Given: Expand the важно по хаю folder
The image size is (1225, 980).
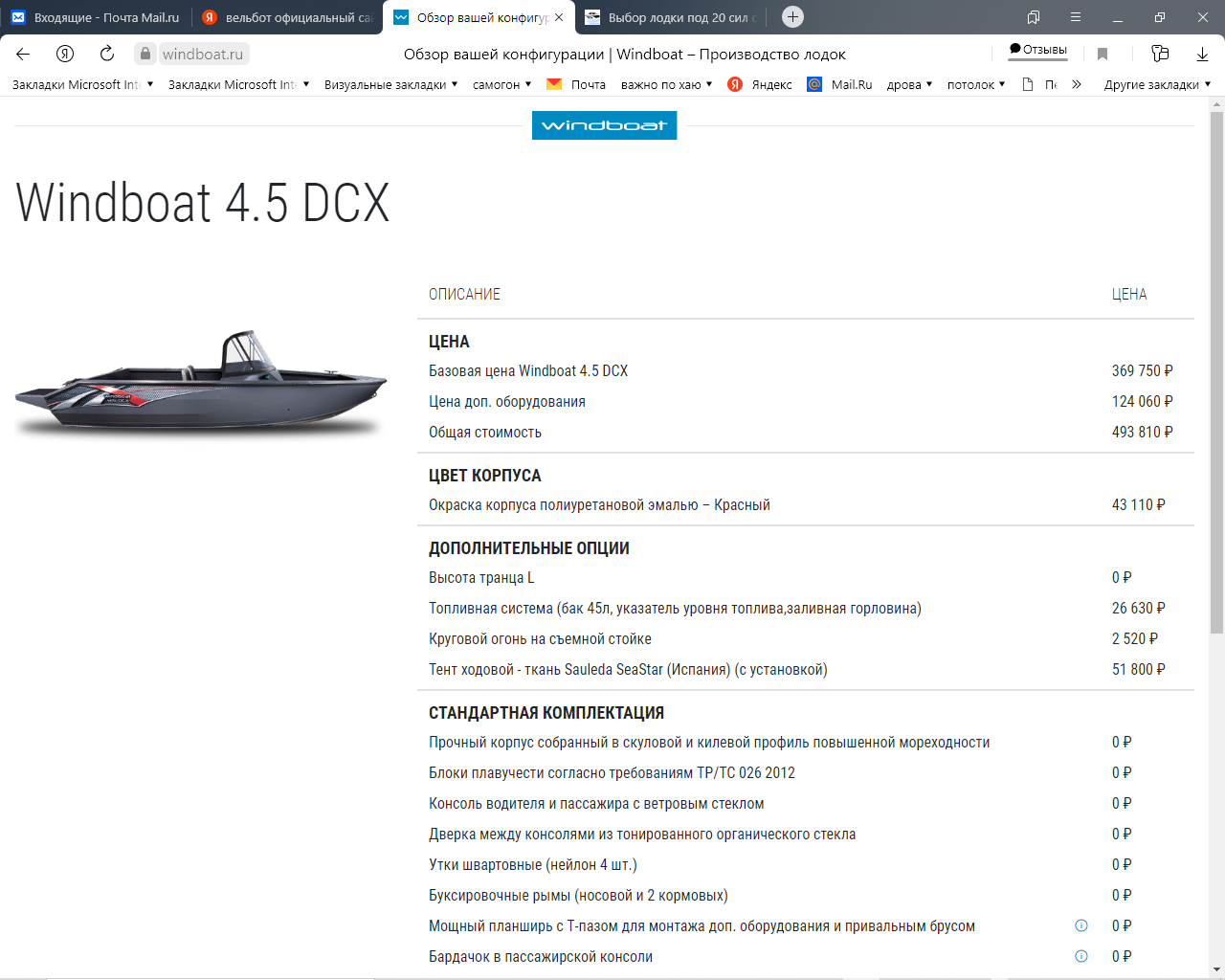Looking at the screenshot, I should coord(666,84).
